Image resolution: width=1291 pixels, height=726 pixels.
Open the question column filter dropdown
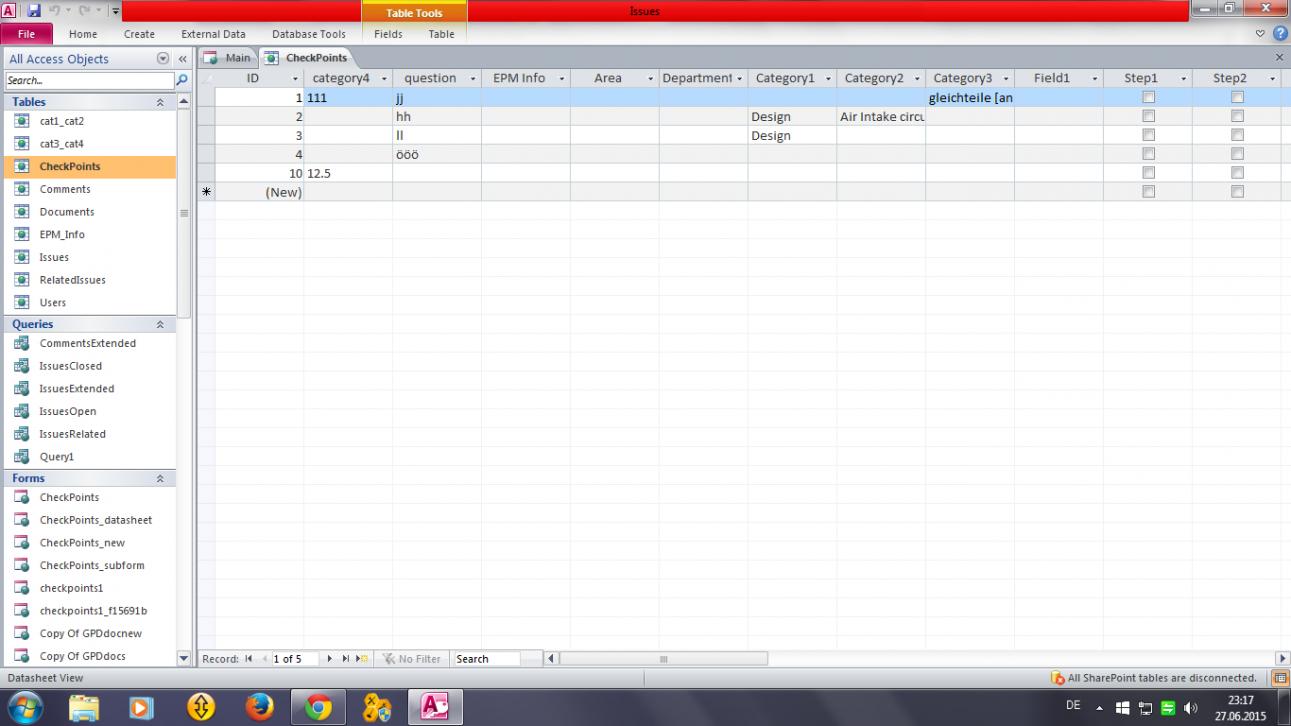(471, 79)
